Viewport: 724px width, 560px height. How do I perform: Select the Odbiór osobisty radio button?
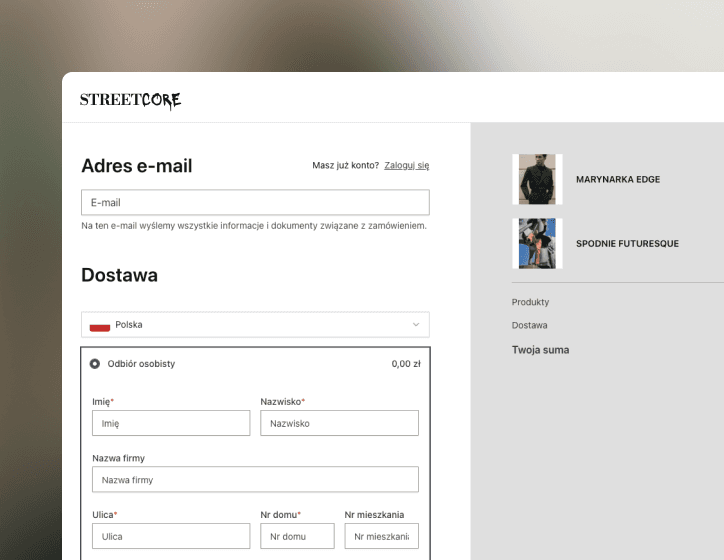(95, 364)
